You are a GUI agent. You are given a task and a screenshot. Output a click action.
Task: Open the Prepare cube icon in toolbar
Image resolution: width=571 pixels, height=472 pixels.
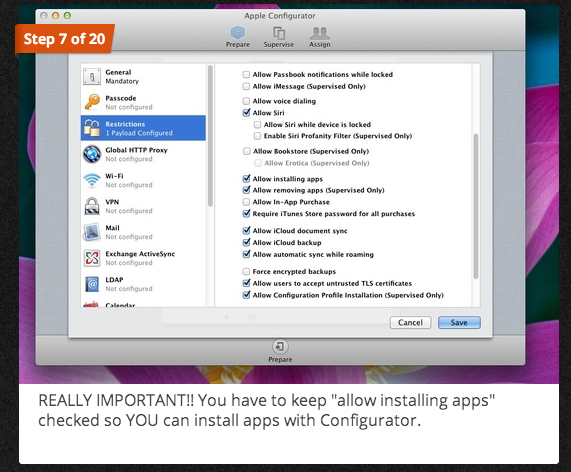238,33
